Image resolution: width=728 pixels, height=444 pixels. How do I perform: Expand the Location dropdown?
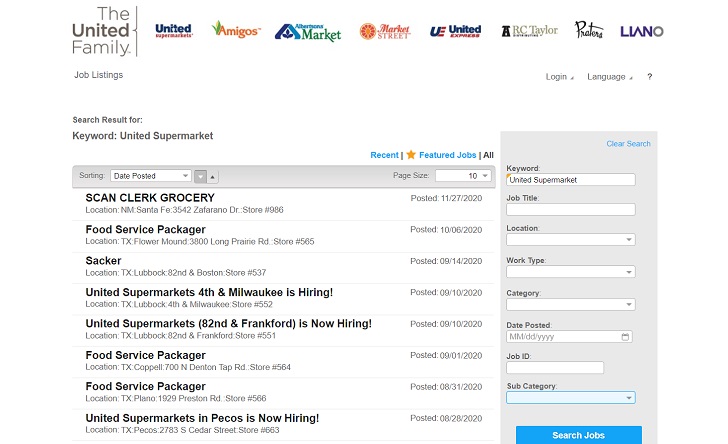tap(571, 240)
